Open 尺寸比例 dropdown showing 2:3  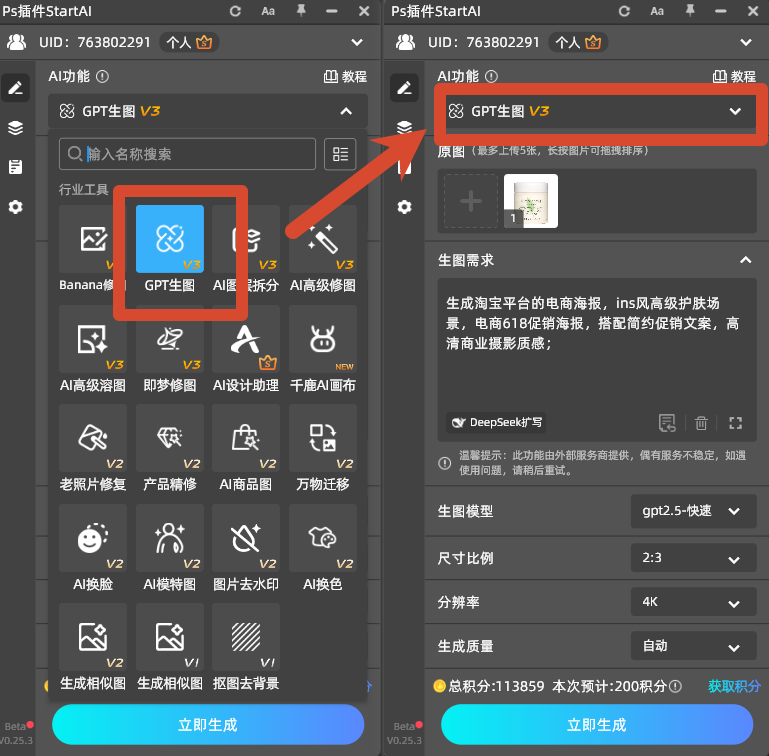pos(693,558)
